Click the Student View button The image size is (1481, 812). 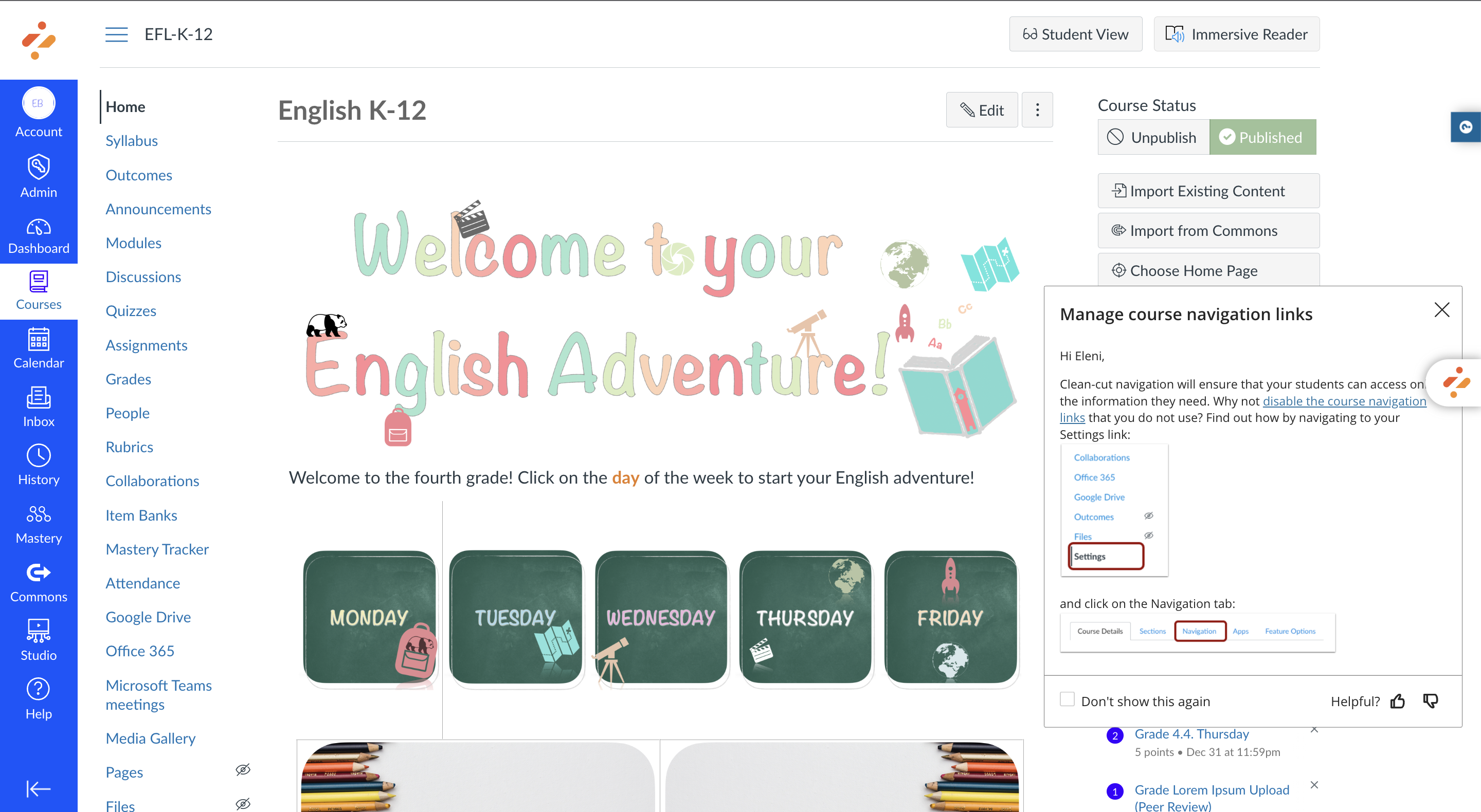[1076, 34]
